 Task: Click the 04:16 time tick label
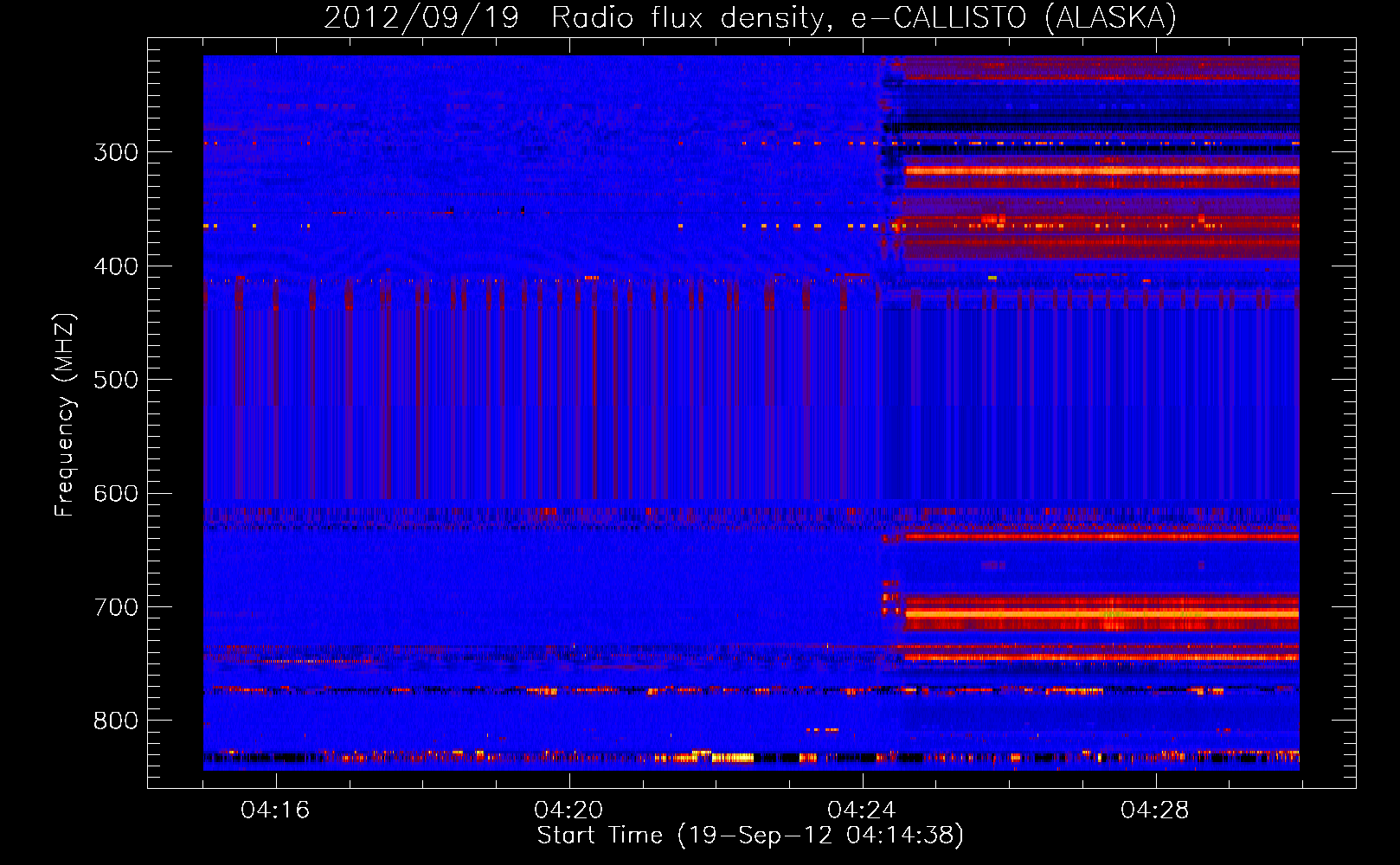tap(275, 811)
